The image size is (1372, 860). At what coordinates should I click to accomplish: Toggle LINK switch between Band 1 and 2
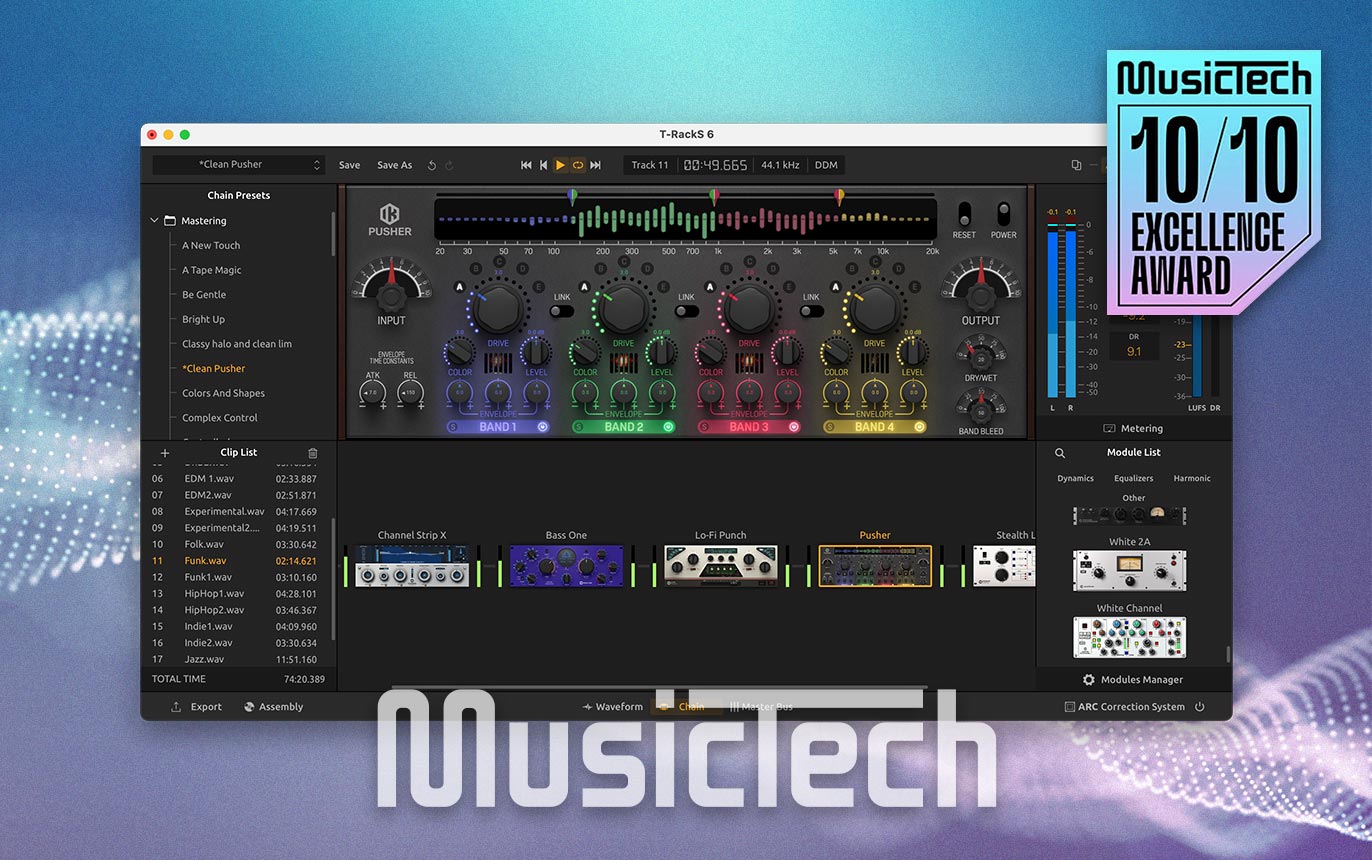(561, 310)
